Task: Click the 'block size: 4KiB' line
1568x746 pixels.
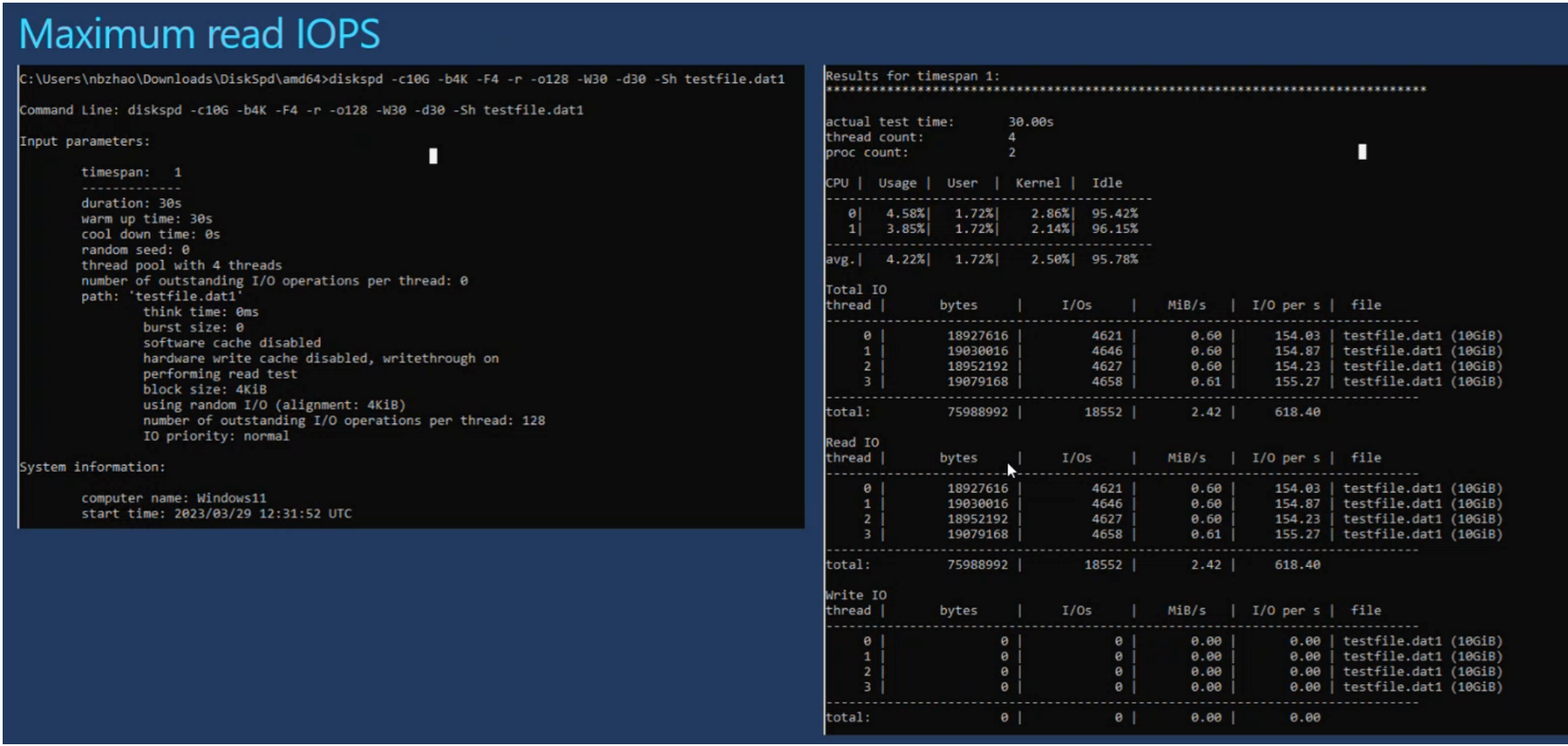Action: pyautogui.click(x=204, y=390)
